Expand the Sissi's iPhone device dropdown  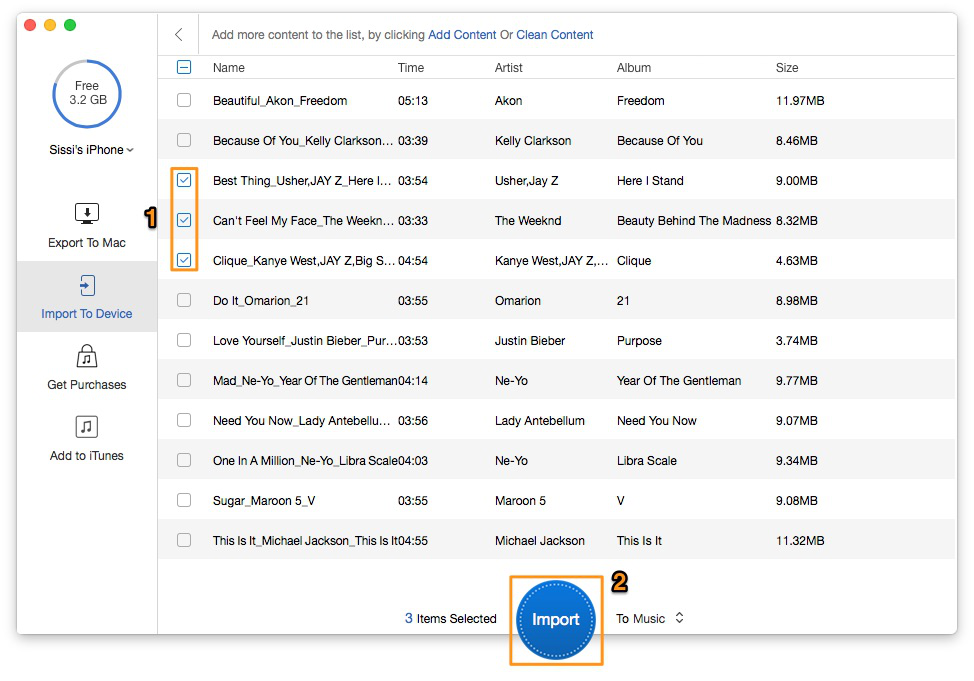click(x=91, y=150)
